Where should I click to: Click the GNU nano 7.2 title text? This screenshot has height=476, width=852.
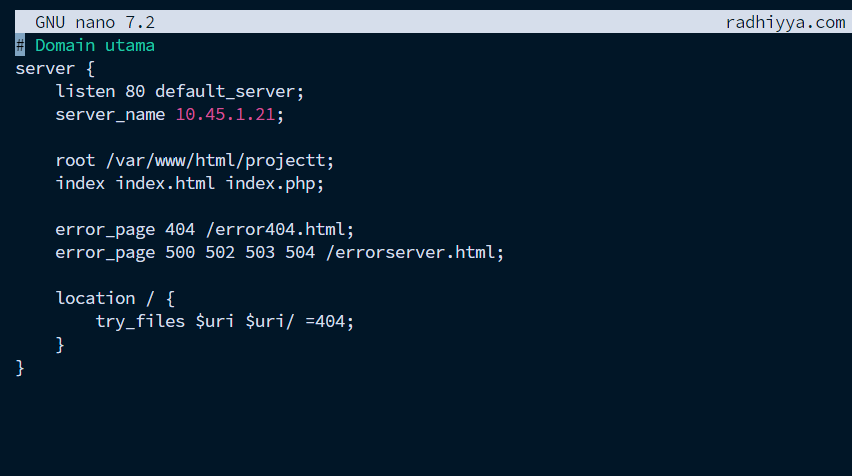tap(95, 22)
